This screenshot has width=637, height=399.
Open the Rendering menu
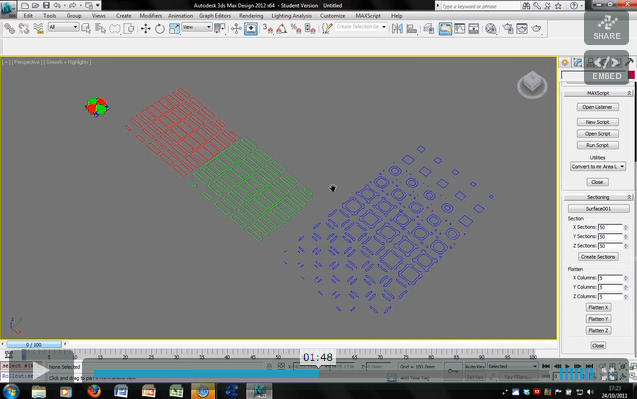(x=251, y=16)
